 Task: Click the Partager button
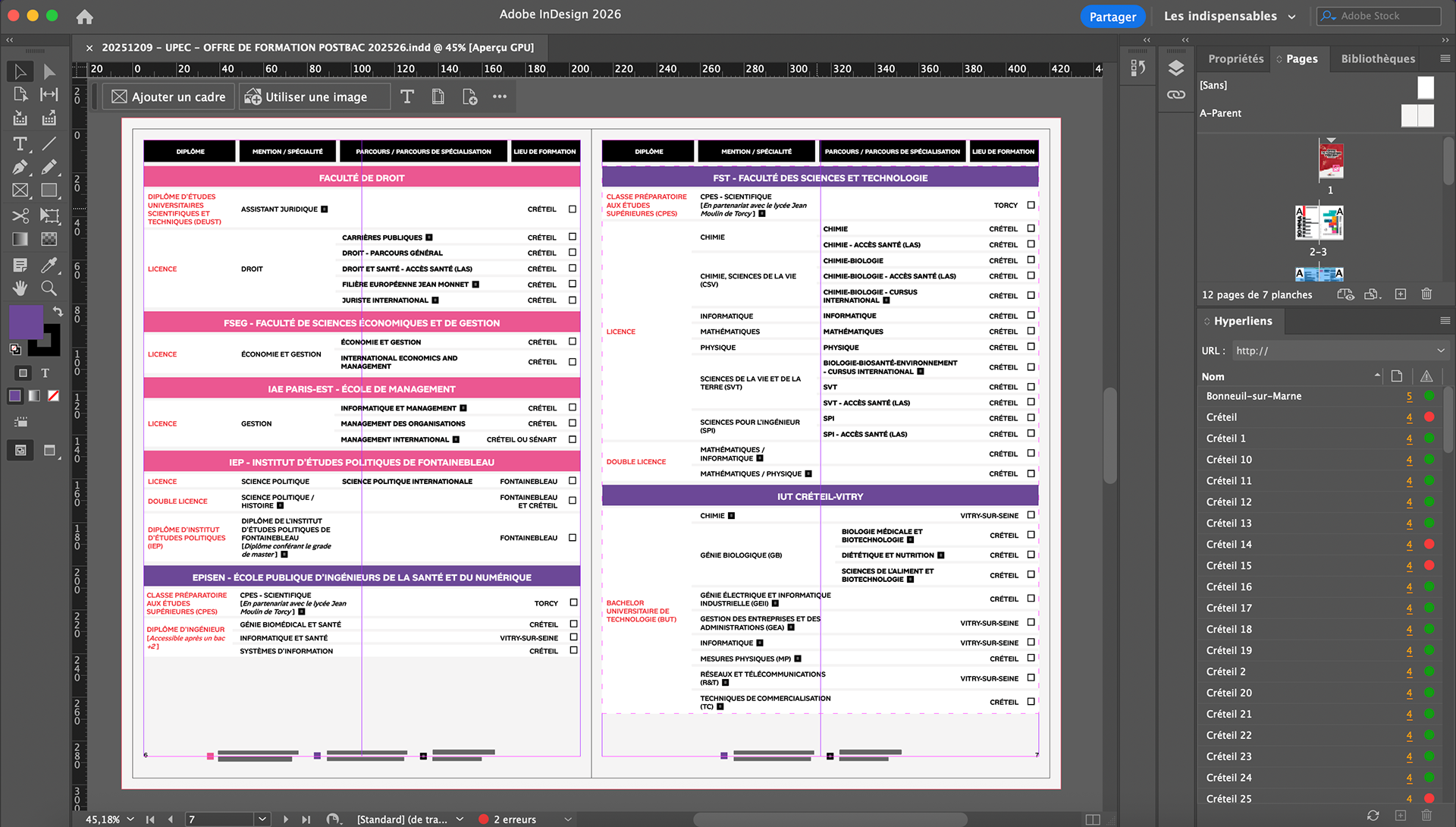pyautogui.click(x=1112, y=17)
